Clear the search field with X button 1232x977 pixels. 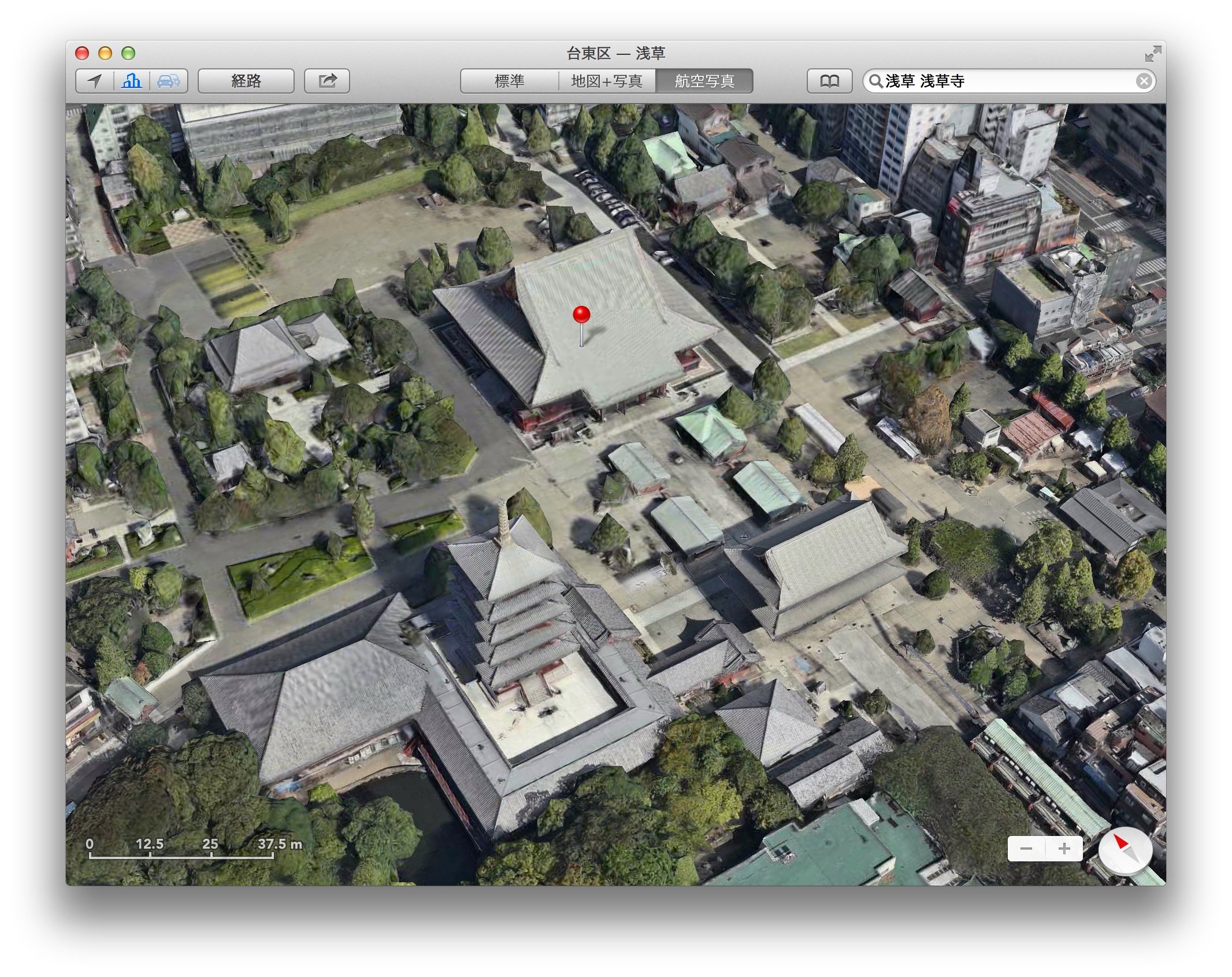click(1144, 82)
